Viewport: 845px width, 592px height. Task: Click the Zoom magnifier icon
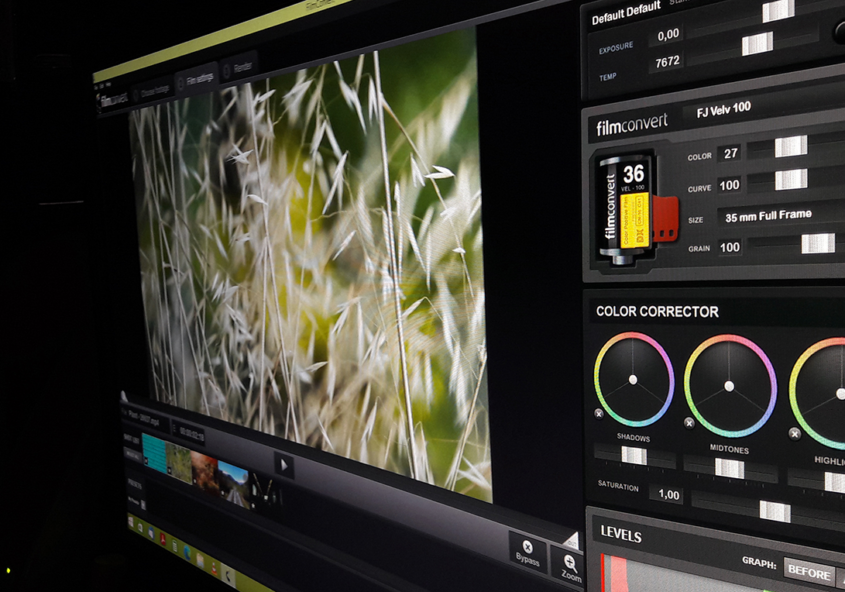point(570,568)
